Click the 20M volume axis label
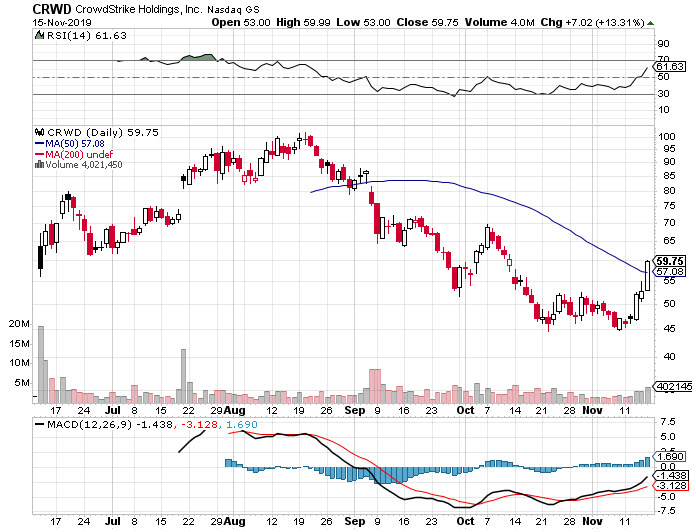The height and width of the screenshot is (532, 696). [x=19, y=324]
